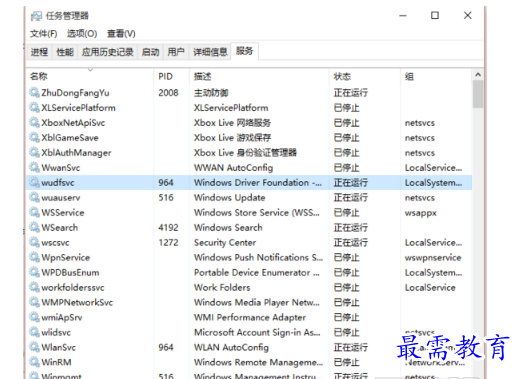Click the wsappx group cell
This screenshot has height=379, width=518.
(421, 213)
